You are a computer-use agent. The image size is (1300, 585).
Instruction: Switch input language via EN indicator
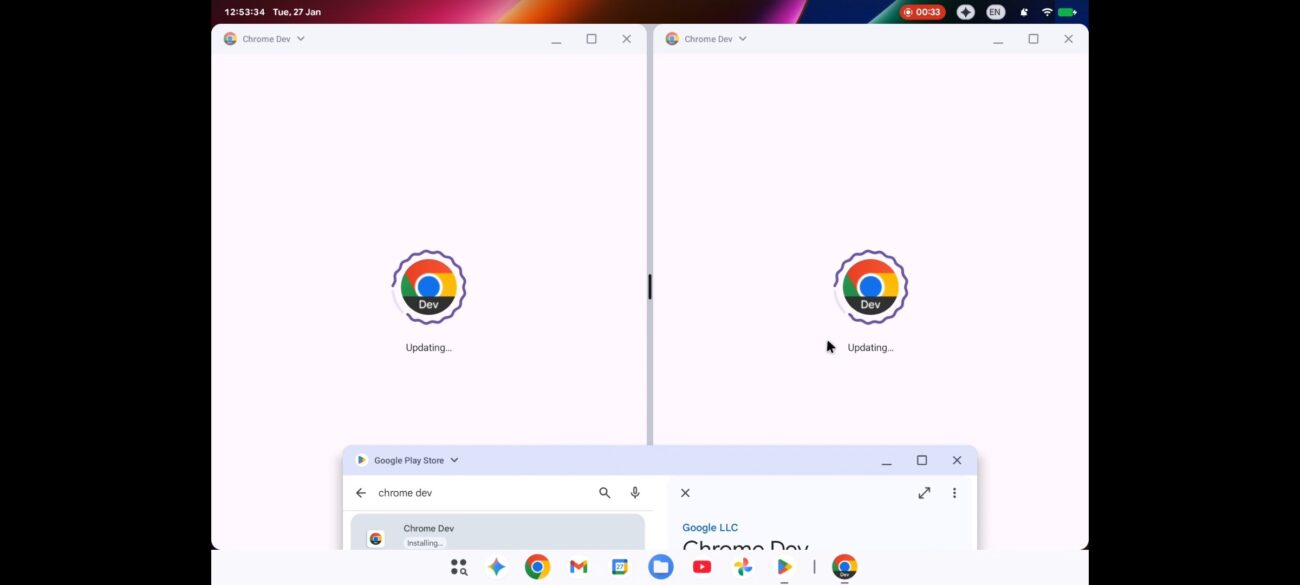[x=995, y=12]
